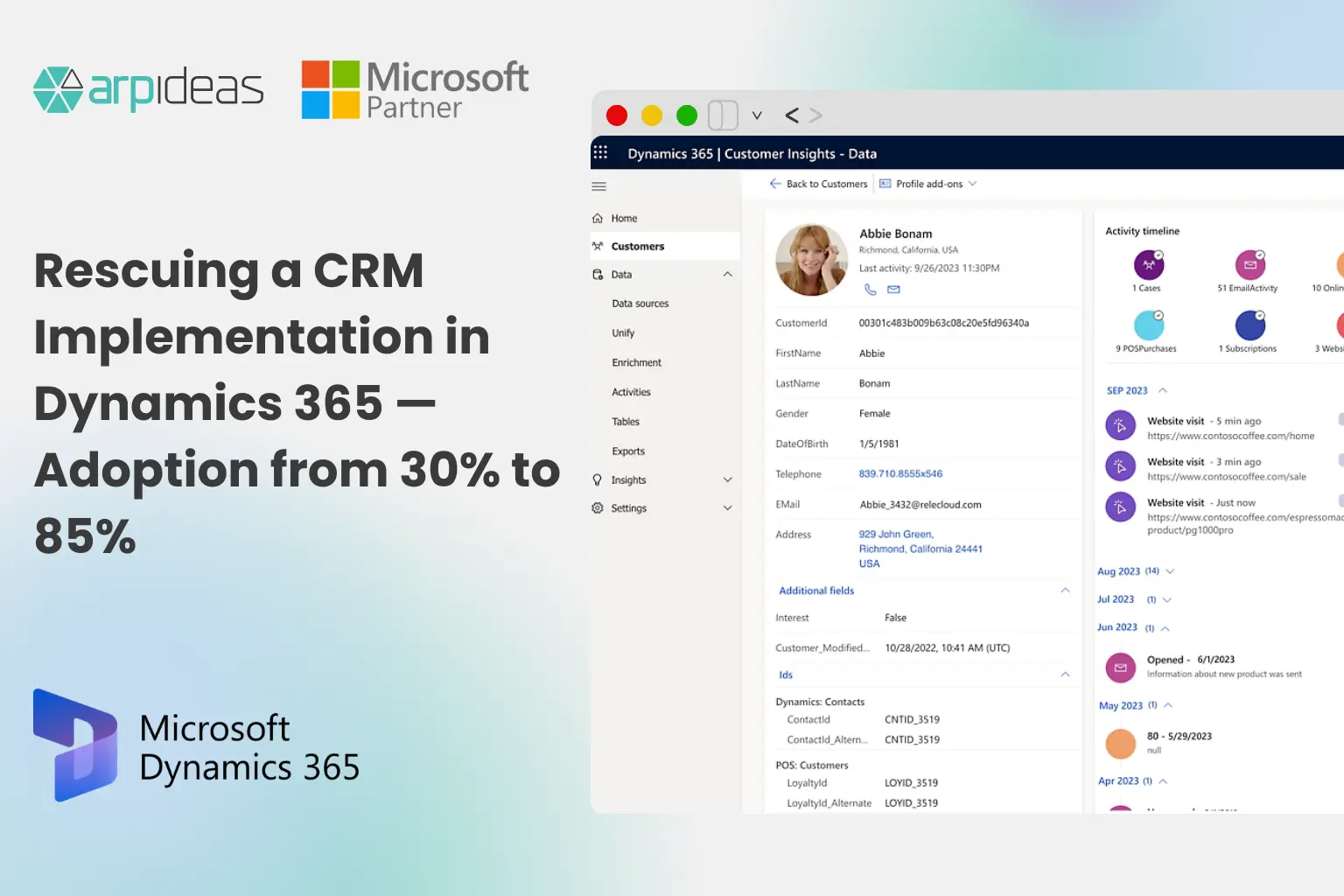Click telephone number 839.710.8555x546

(900, 473)
